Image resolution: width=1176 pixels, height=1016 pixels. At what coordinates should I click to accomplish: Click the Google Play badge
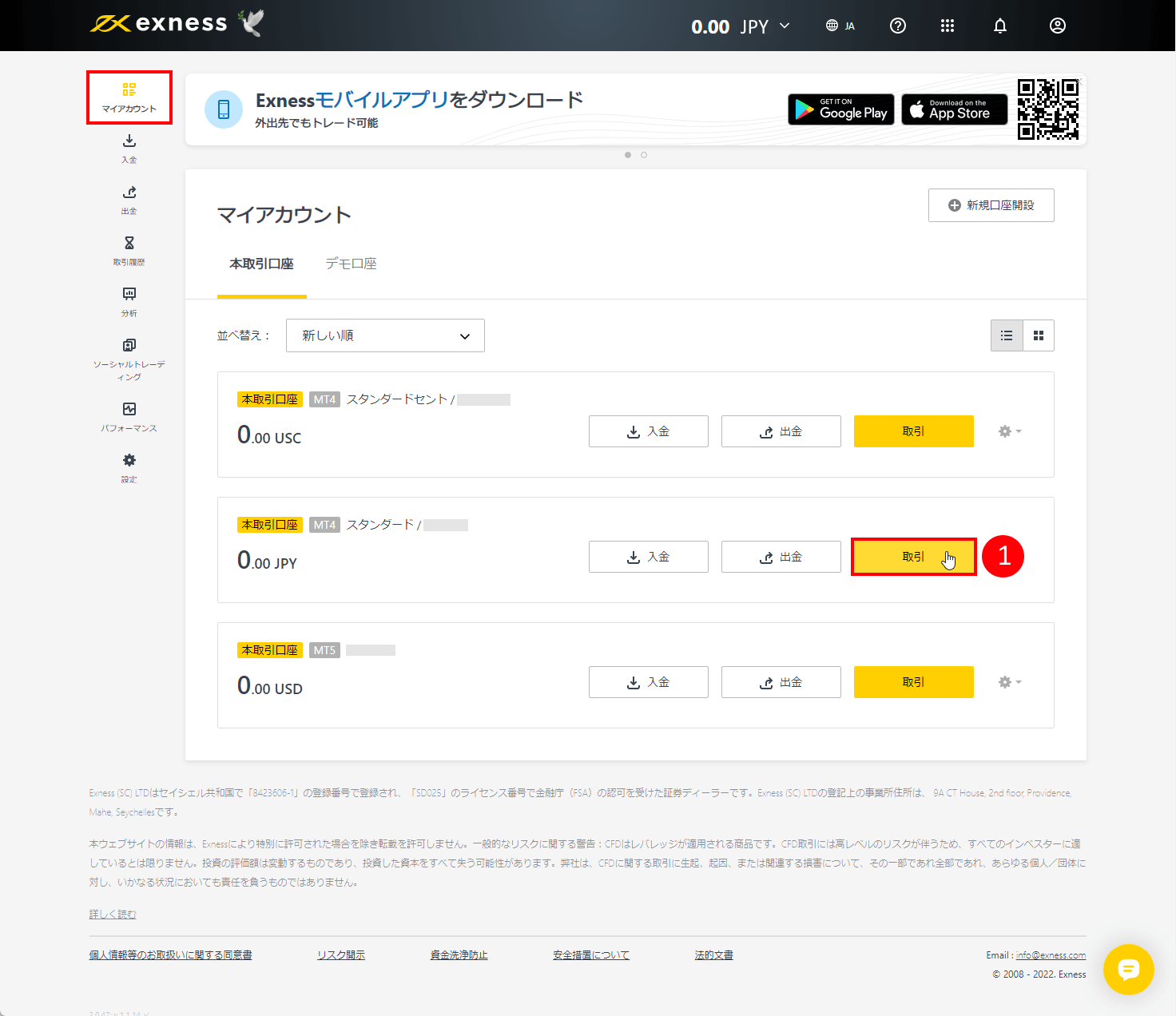841,109
